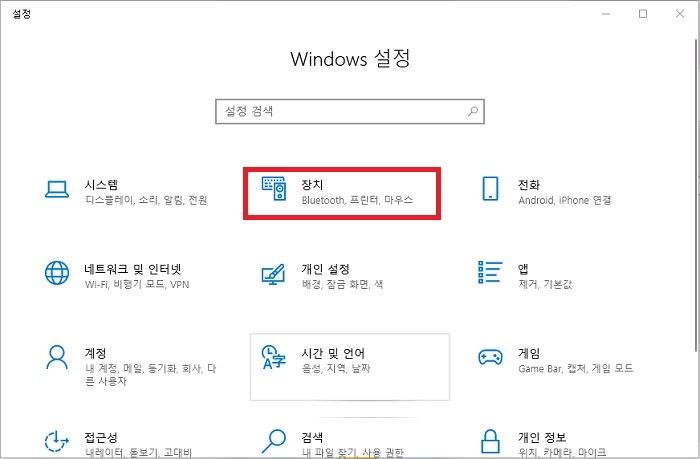Screen dimensions: 700x459
Task: Open the 시간 및 언어 icon
Action: pyautogui.click(x=274, y=357)
